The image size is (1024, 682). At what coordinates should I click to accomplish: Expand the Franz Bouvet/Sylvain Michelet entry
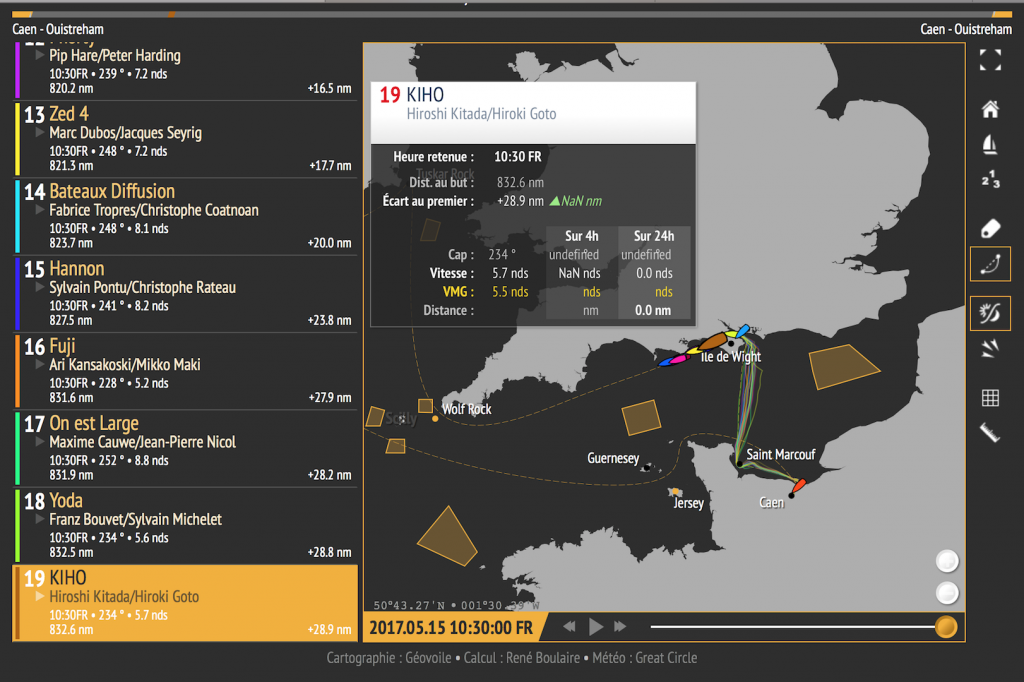point(40,519)
